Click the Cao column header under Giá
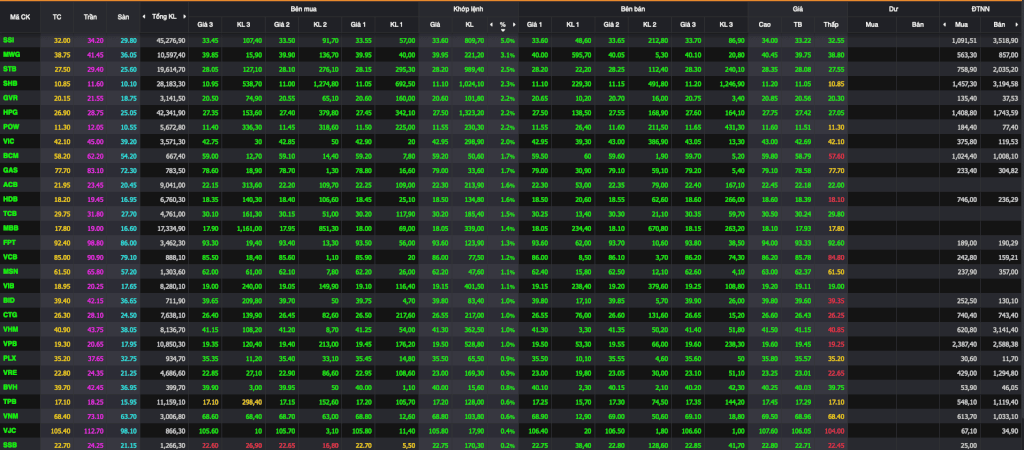 [x=765, y=25]
